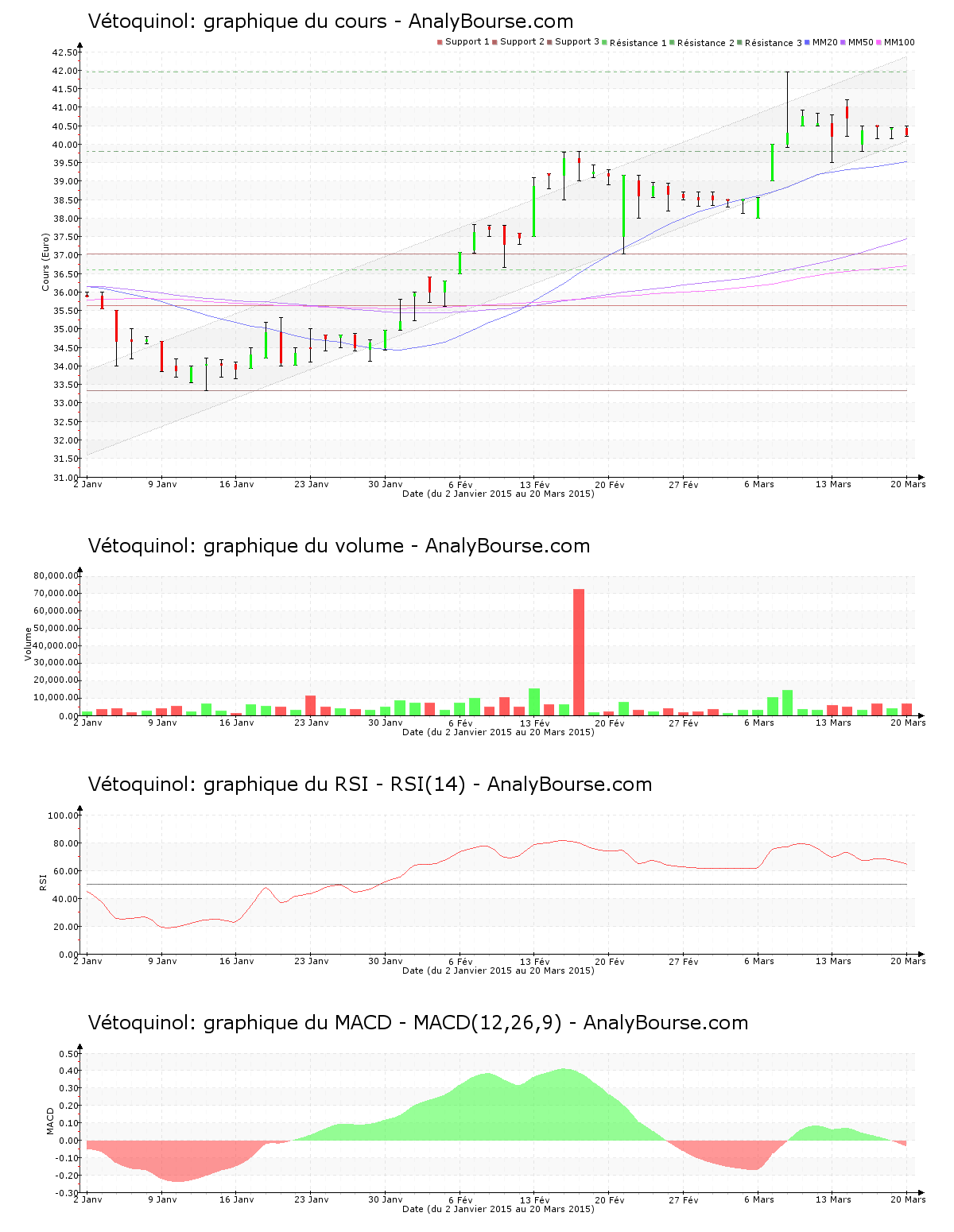The height and width of the screenshot is (1232, 954).
Task: Click the 42.50 price axis value
Action: point(65,52)
